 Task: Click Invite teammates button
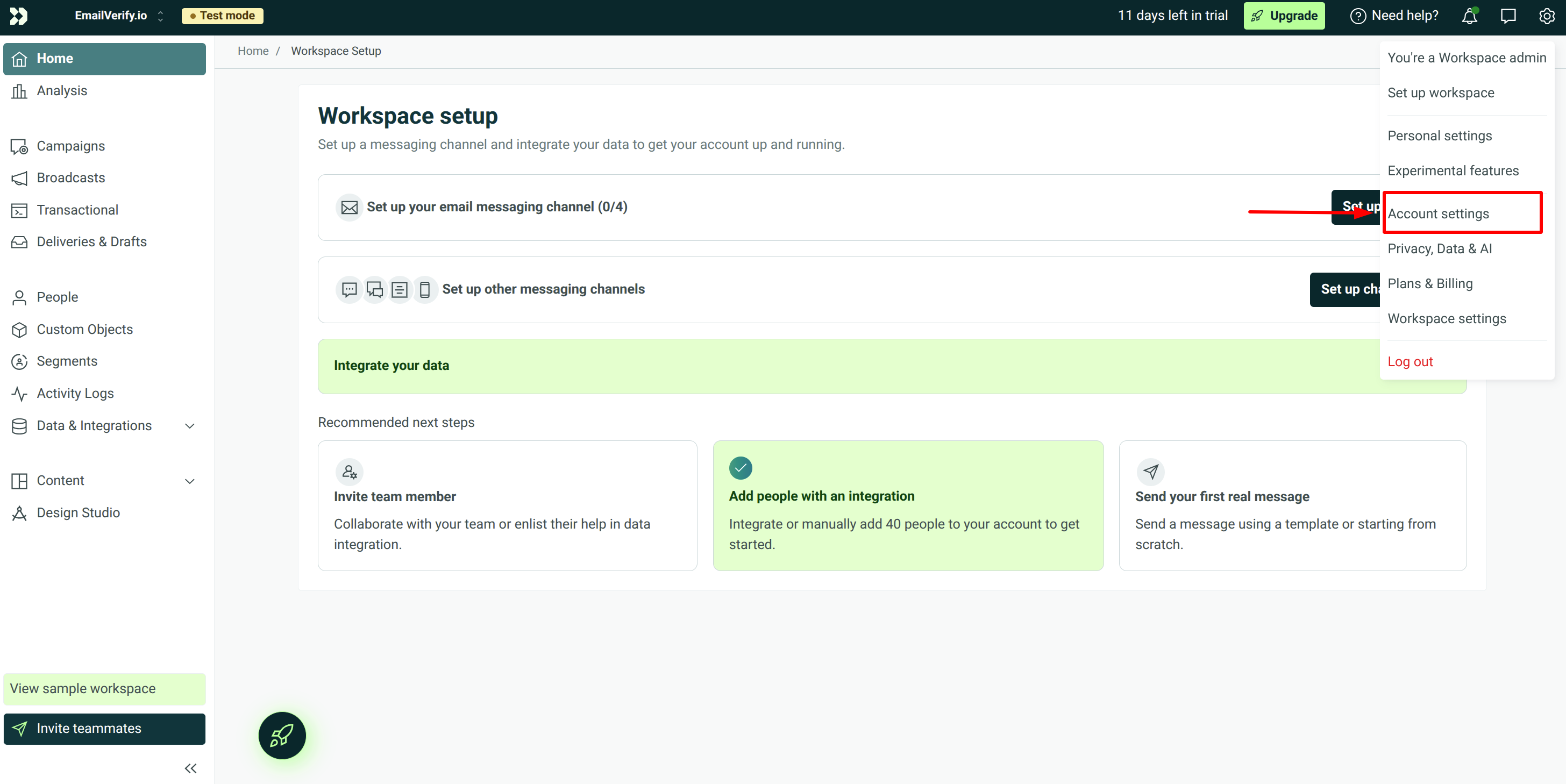(x=104, y=728)
